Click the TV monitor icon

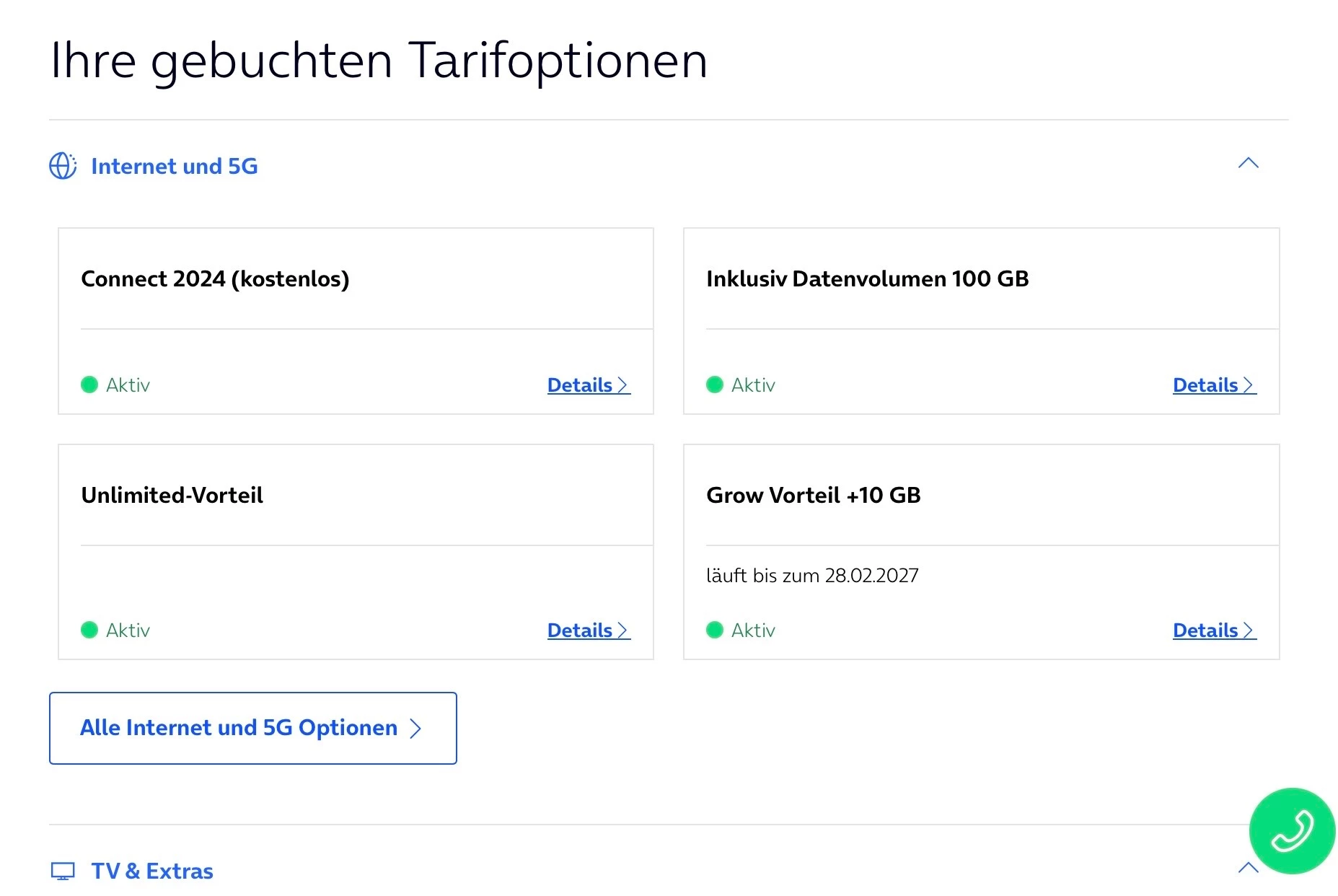pyautogui.click(x=63, y=871)
